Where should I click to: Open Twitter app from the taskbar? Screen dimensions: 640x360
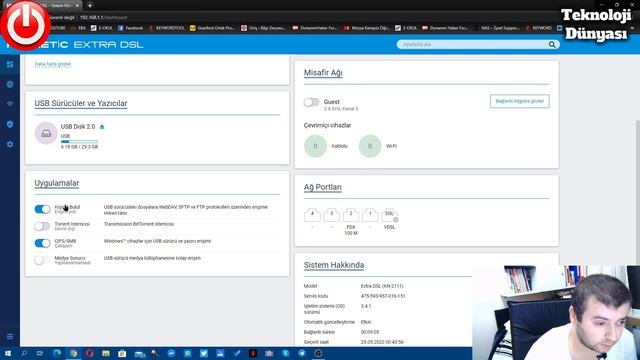(204, 353)
